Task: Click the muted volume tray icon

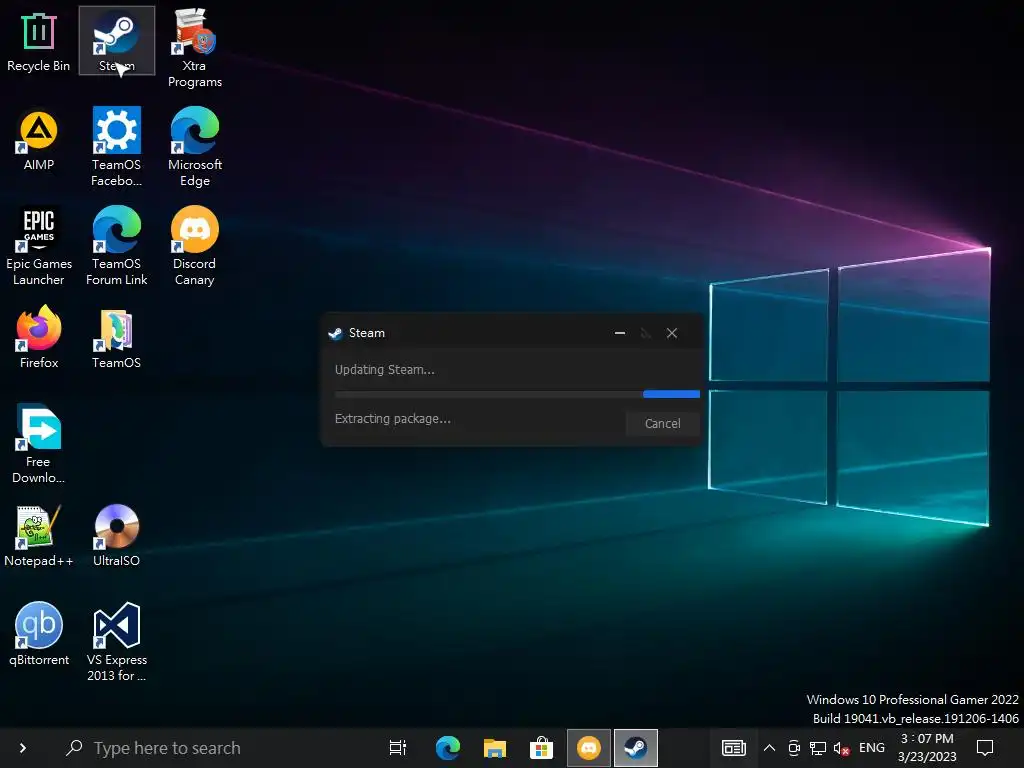Action: pyautogui.click(x=841, y=748)
